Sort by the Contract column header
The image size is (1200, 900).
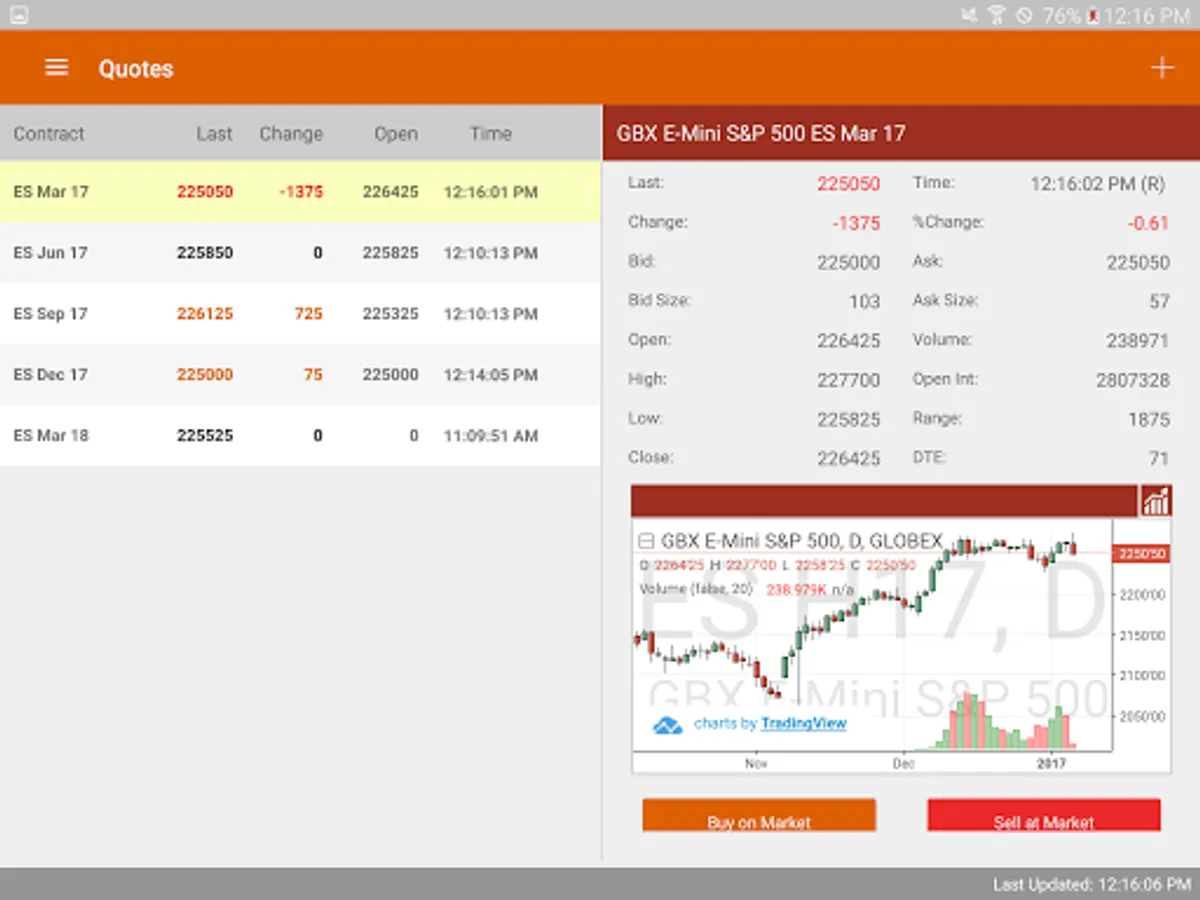point(49,134)
